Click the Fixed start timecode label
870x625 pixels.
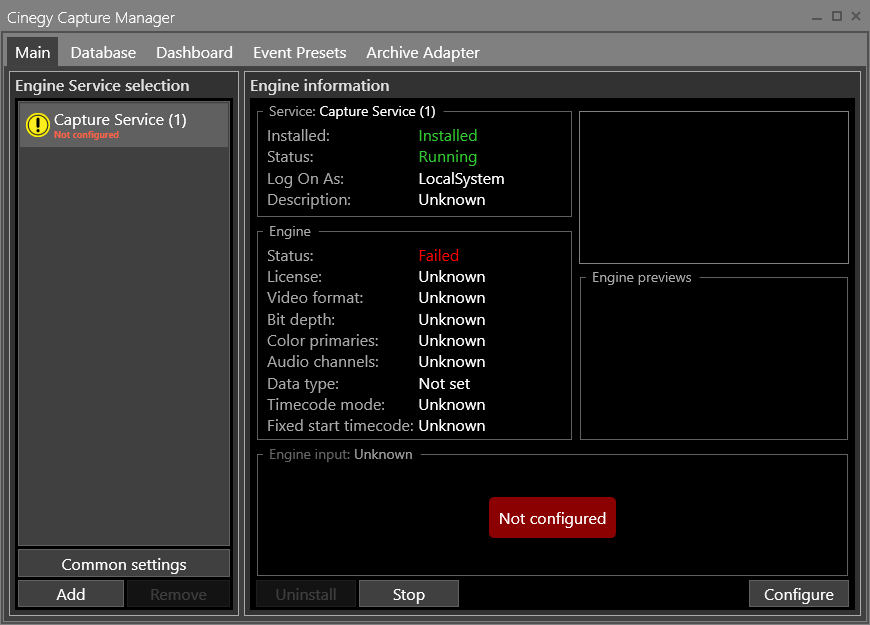pyautogui.click(x=340, y=426)
